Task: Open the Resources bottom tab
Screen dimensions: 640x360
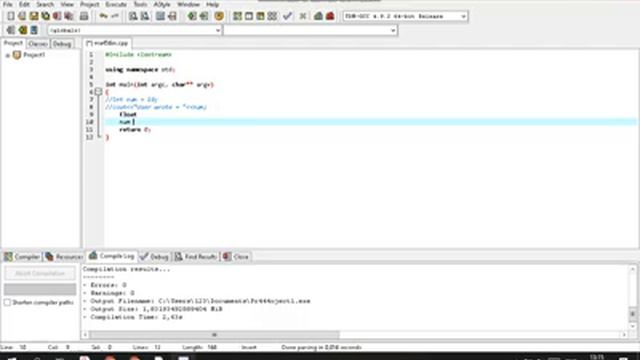Action: (x=64, y=257)
